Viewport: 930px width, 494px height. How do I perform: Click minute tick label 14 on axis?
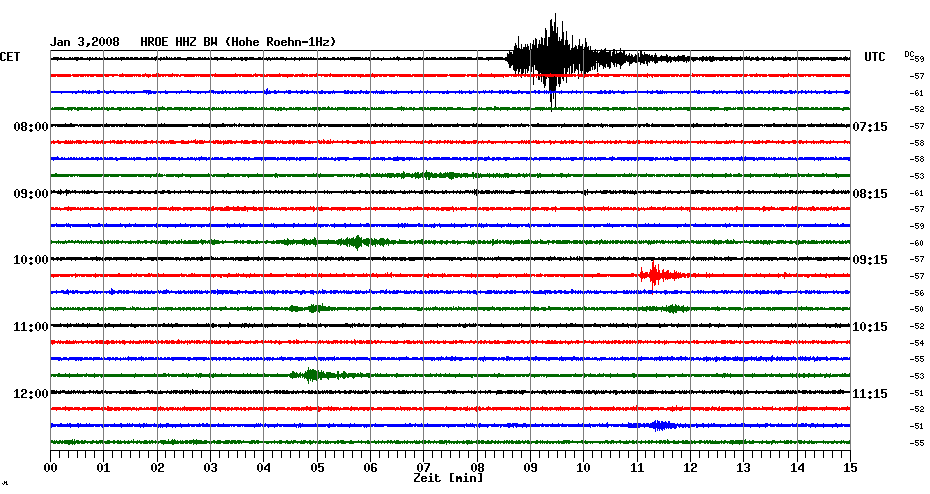(x=797, y=468)
